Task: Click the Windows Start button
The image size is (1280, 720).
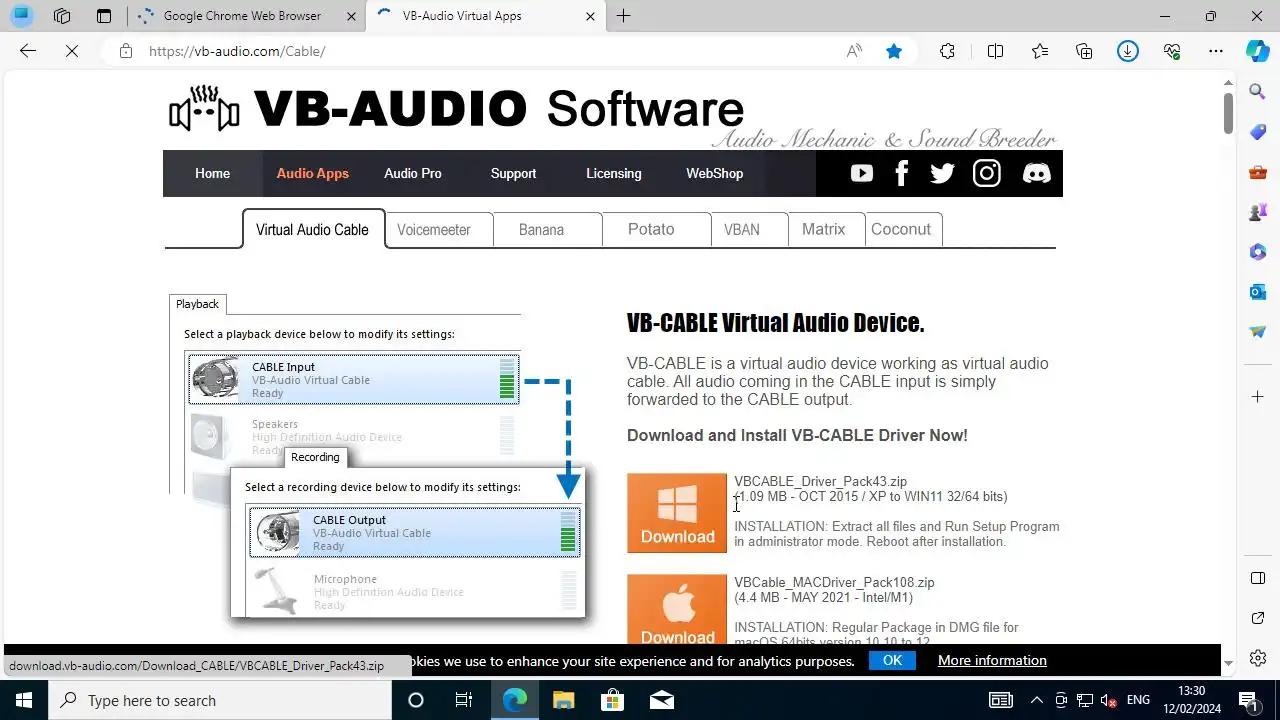Action: click(x=24, y=700)
